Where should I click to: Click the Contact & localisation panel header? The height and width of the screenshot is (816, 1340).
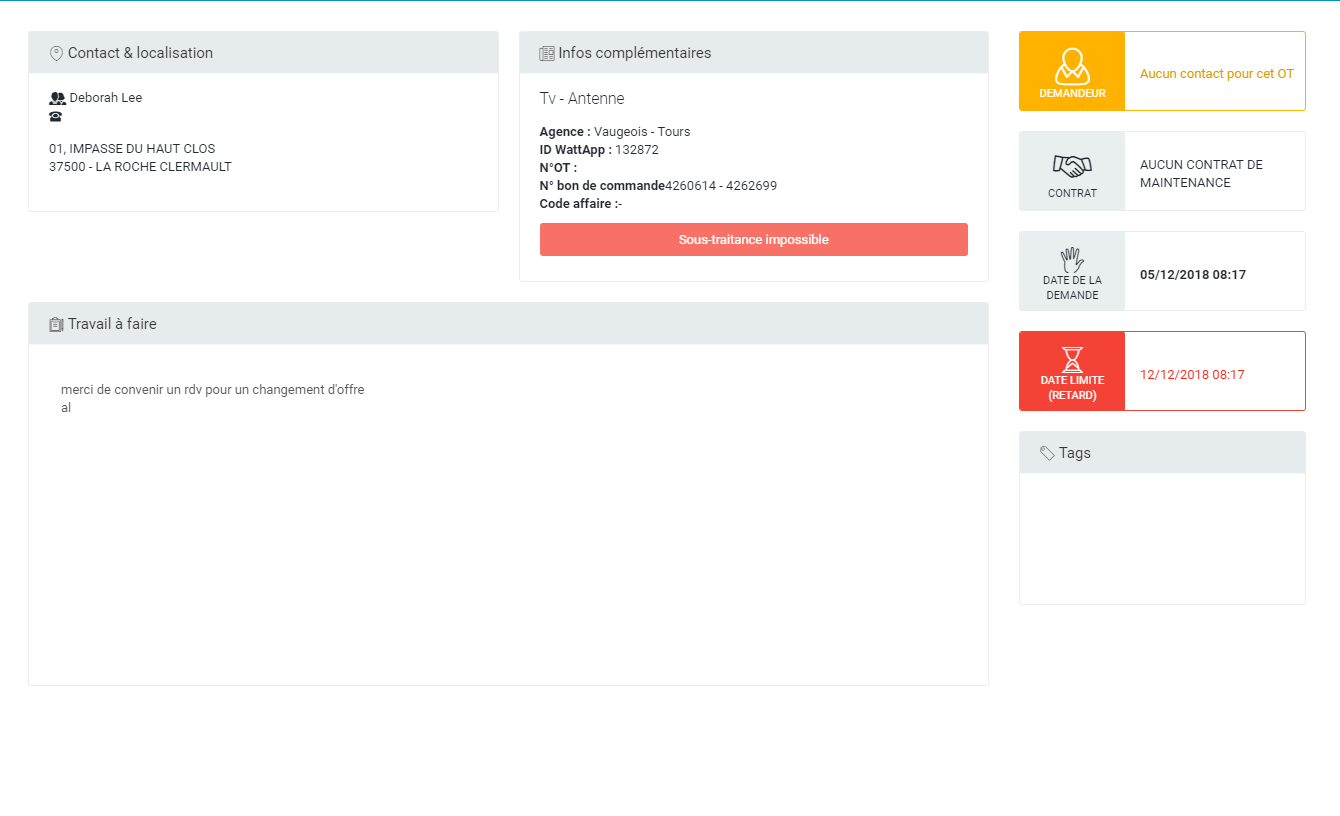point(263,53)
